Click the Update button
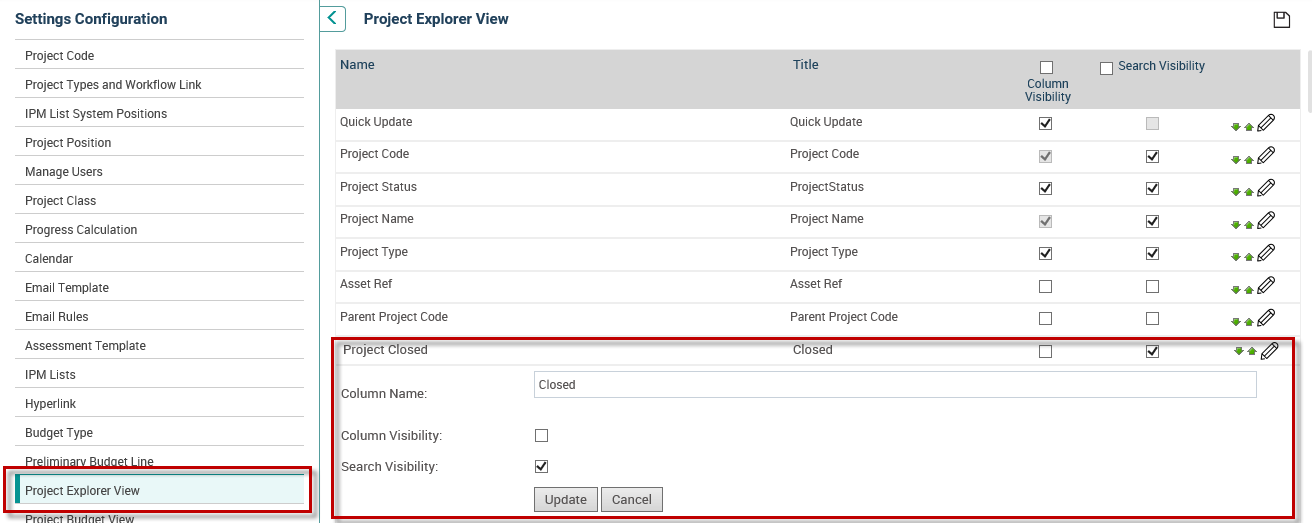Image resolution: width=1312 pixels, height=523 pixels. (x=566, y=499)
